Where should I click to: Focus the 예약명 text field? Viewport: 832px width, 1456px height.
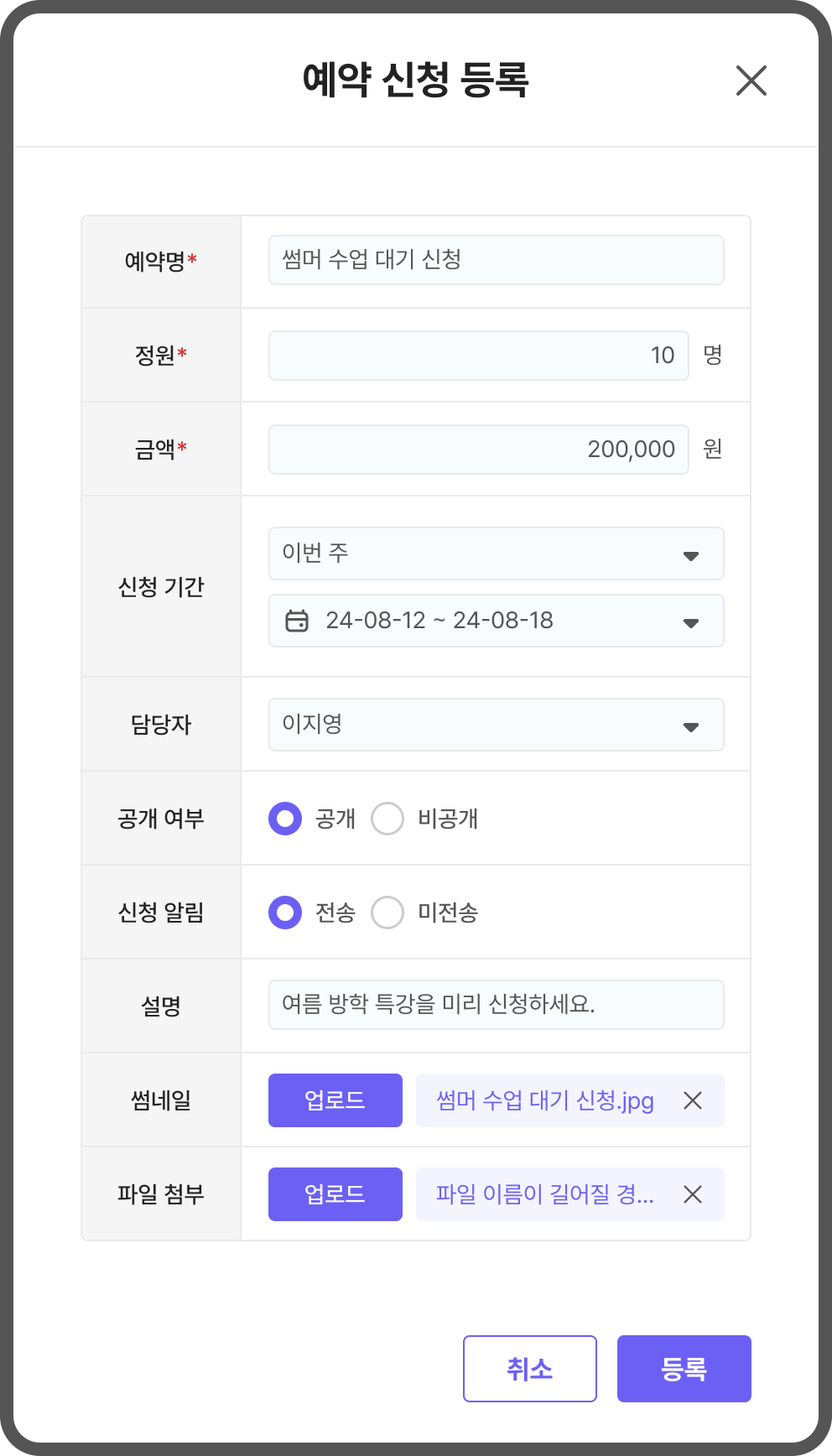pyautogui.click(x=496, y=260)
